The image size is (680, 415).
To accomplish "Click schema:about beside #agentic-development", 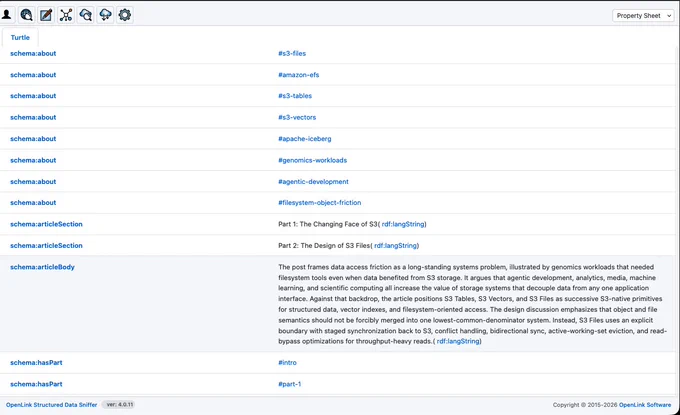I will 33,181.
